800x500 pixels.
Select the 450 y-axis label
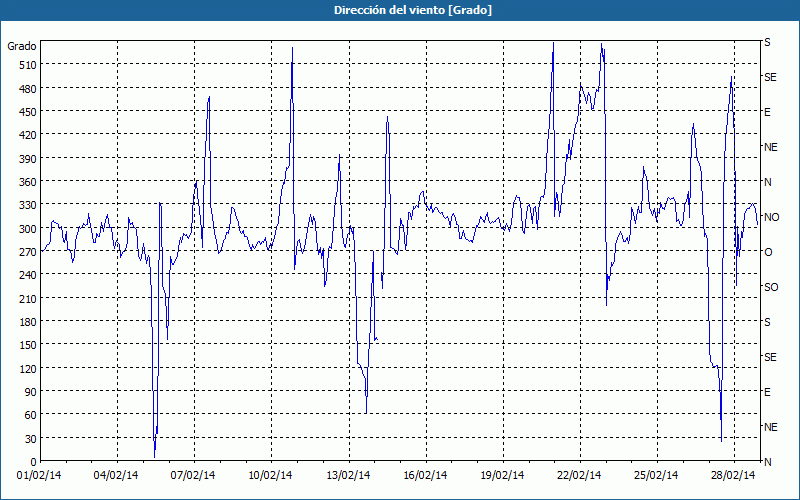pyautogui.click(x=28, y=112)
